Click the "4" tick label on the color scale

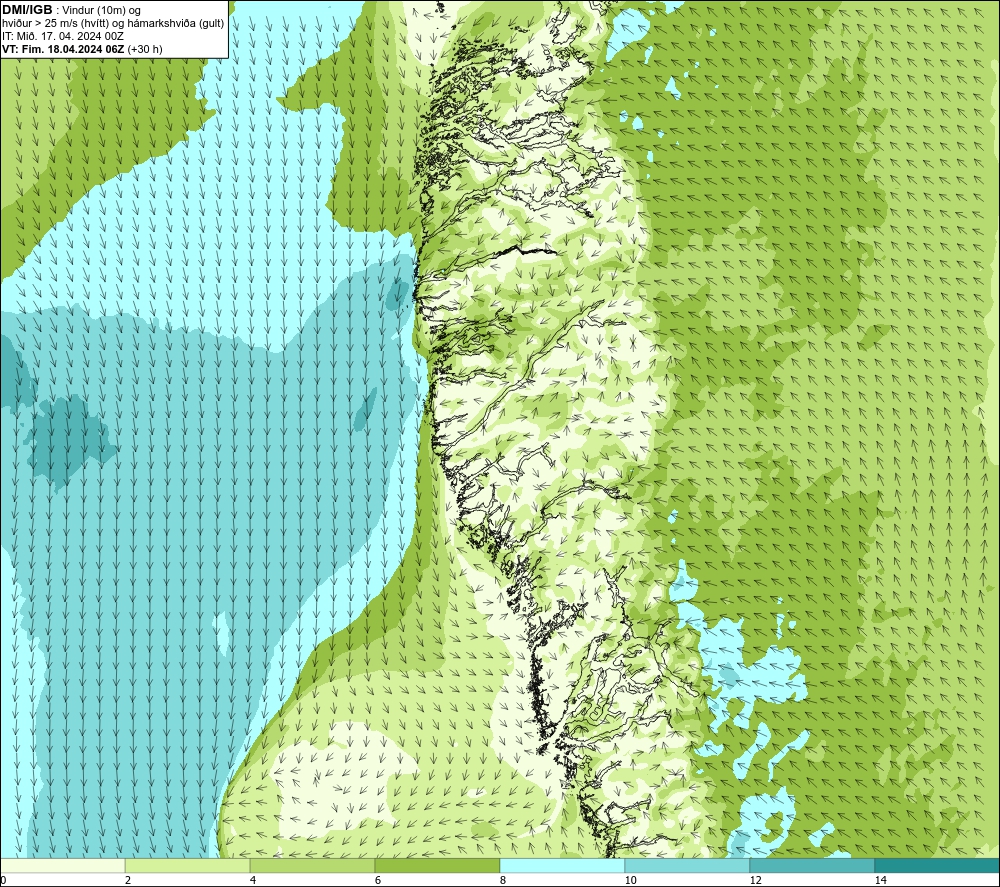[253, 880]
